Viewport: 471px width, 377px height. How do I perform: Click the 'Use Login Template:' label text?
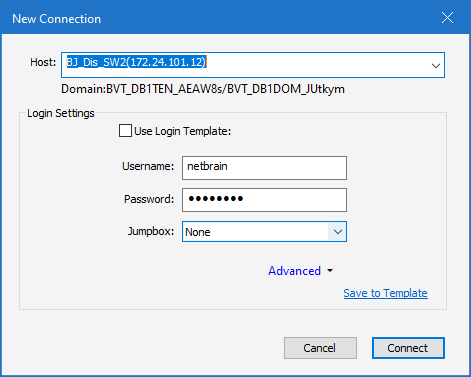182,131
